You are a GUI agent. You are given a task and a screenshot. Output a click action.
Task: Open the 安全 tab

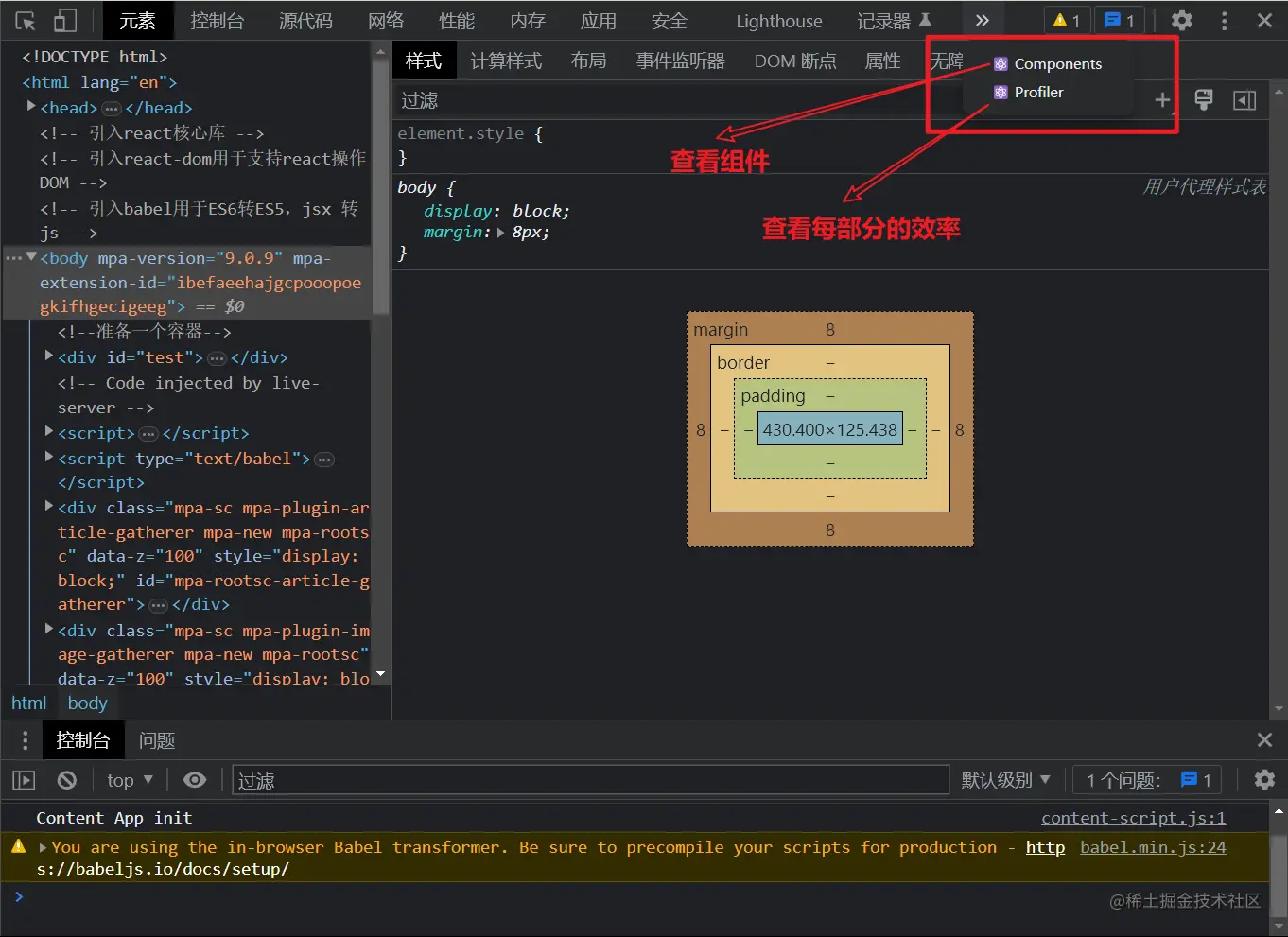pos(669,21)
